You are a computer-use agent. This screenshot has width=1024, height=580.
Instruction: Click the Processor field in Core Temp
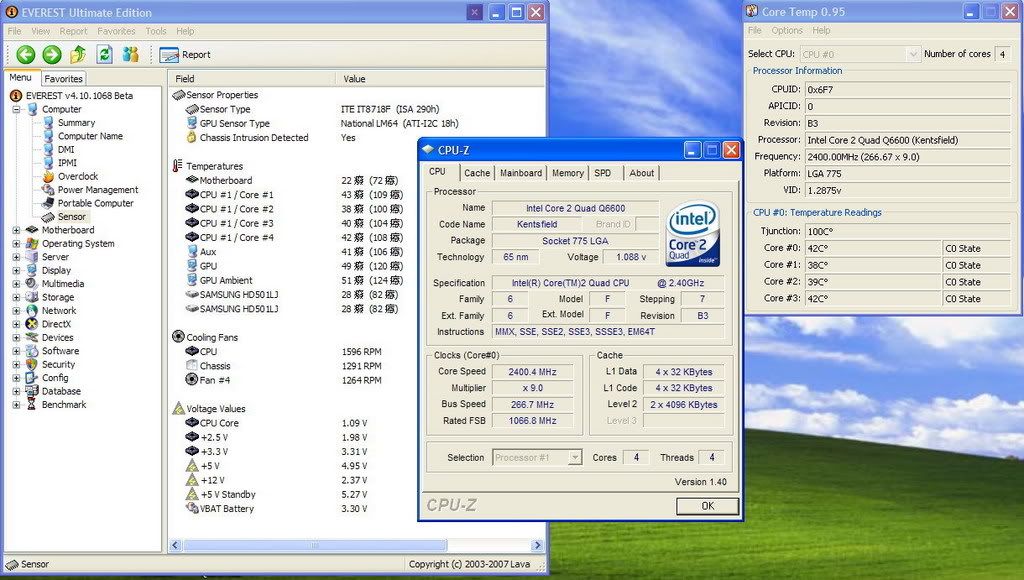point(907,140)
